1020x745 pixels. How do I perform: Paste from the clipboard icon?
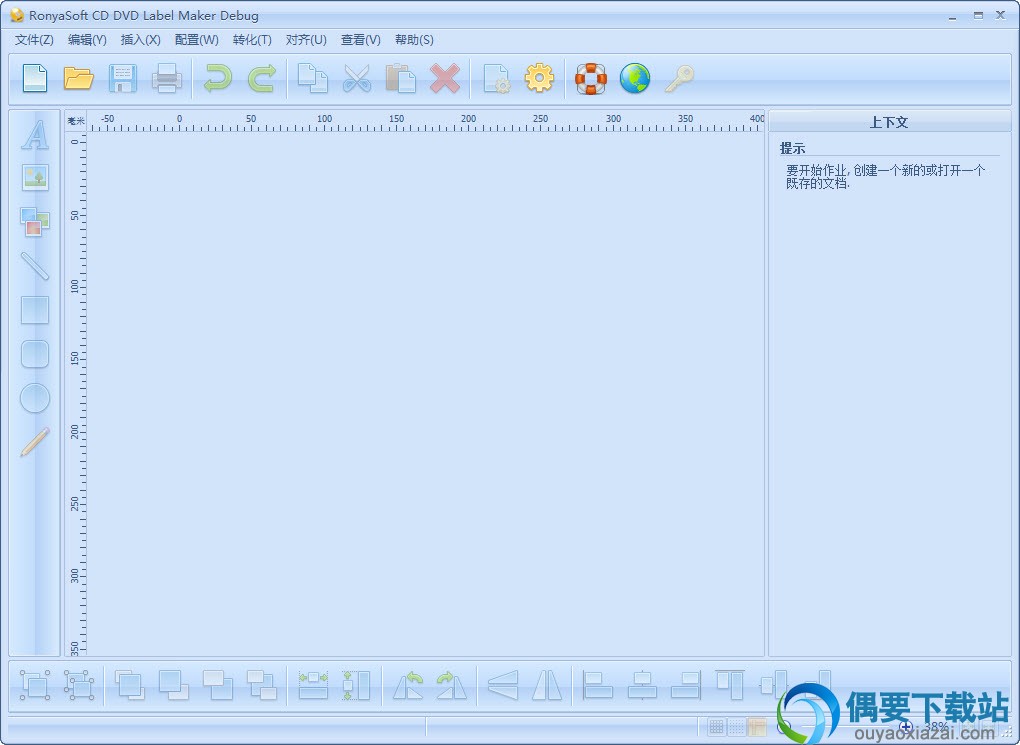coord(401,78)
